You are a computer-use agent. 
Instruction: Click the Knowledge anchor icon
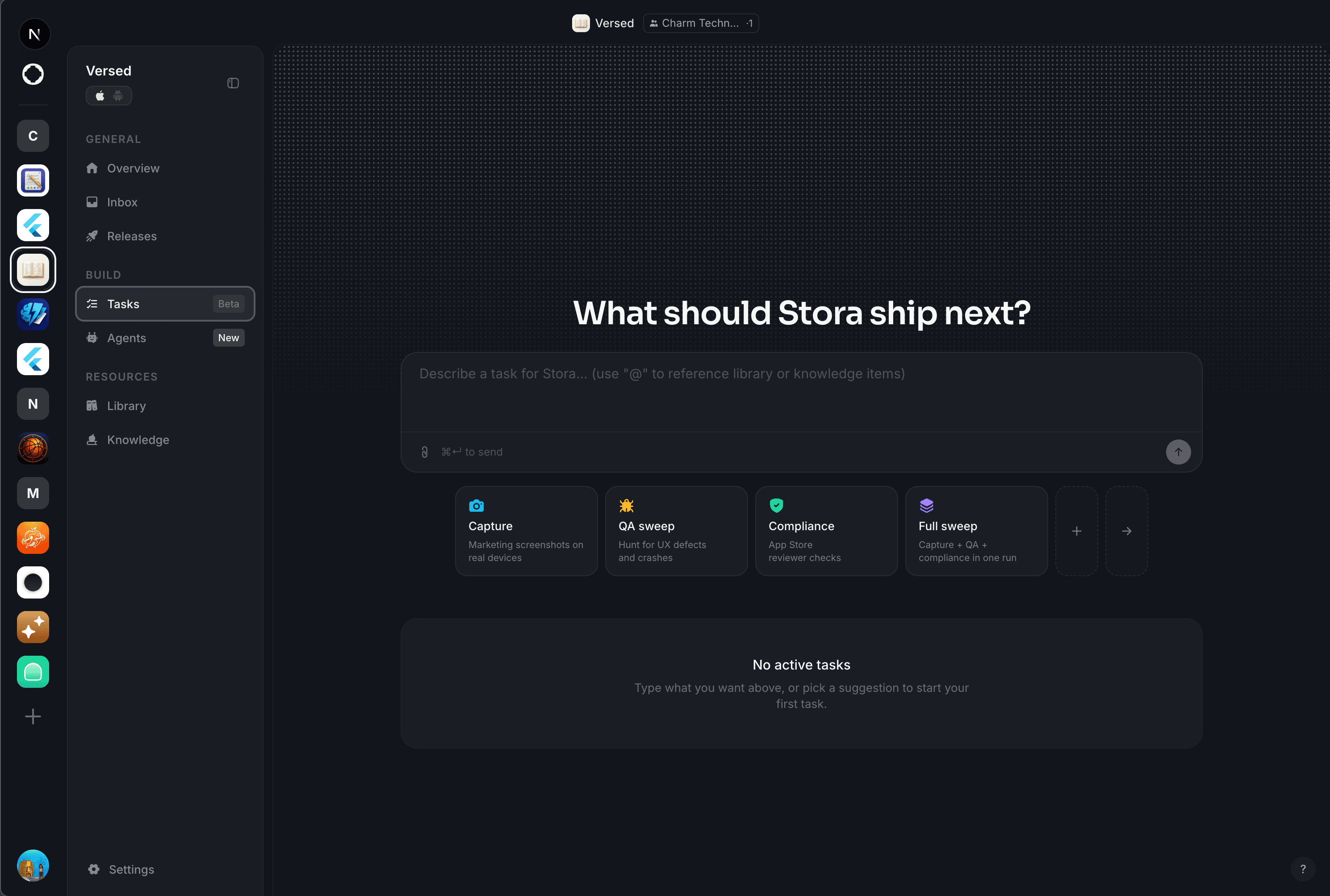[x=92, y=440]
